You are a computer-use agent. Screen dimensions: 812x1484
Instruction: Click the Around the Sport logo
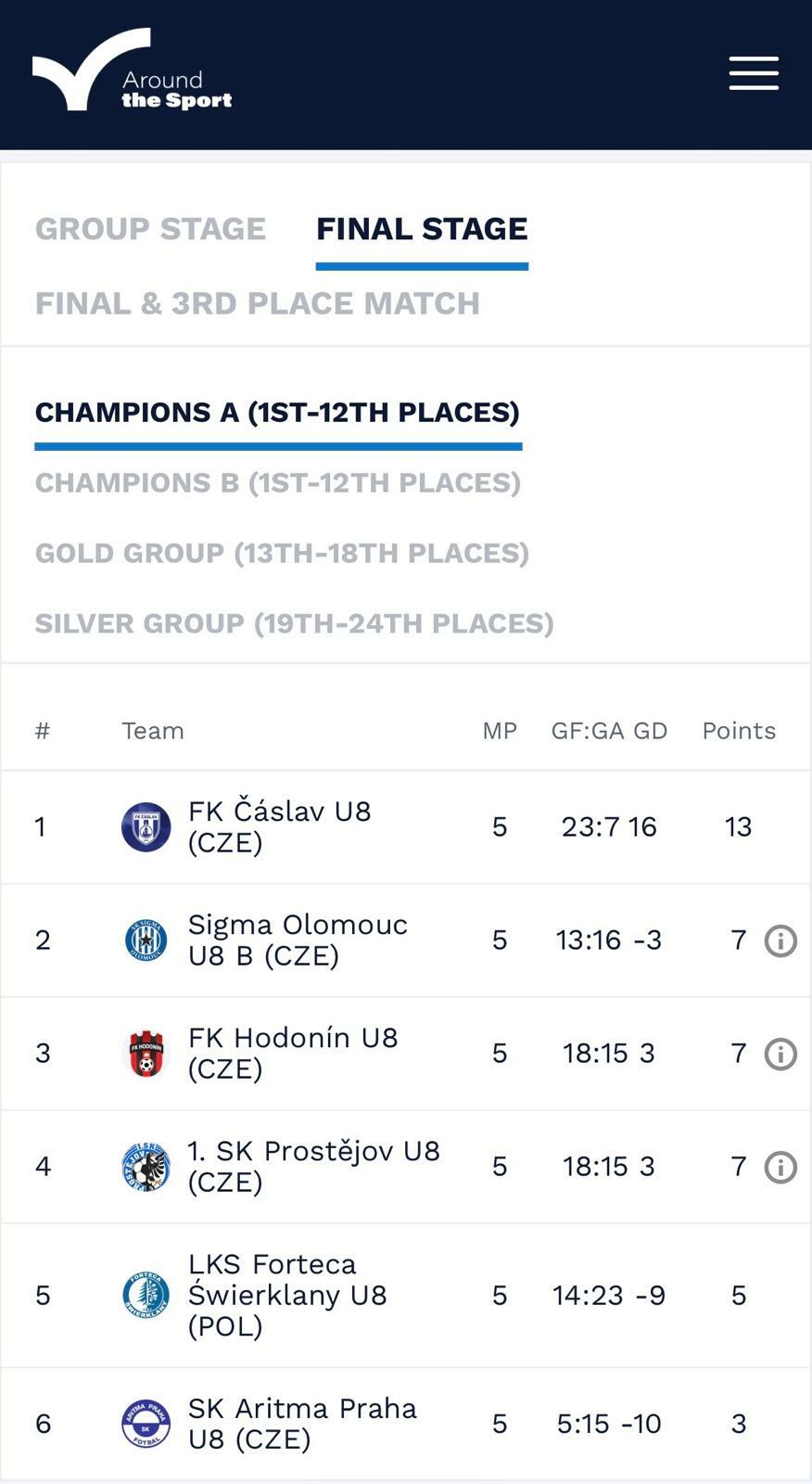[x=132, y=71]
